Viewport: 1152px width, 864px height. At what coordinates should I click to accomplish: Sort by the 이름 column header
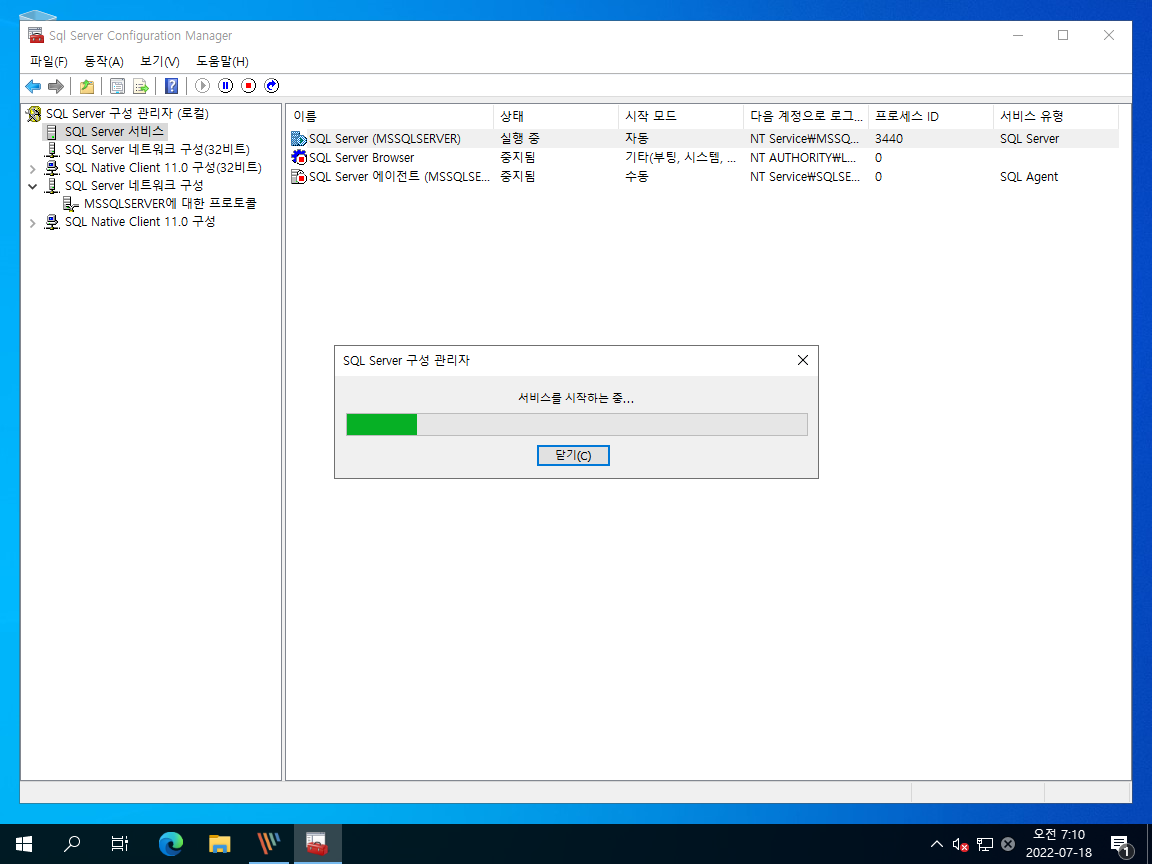click(390, 116)
